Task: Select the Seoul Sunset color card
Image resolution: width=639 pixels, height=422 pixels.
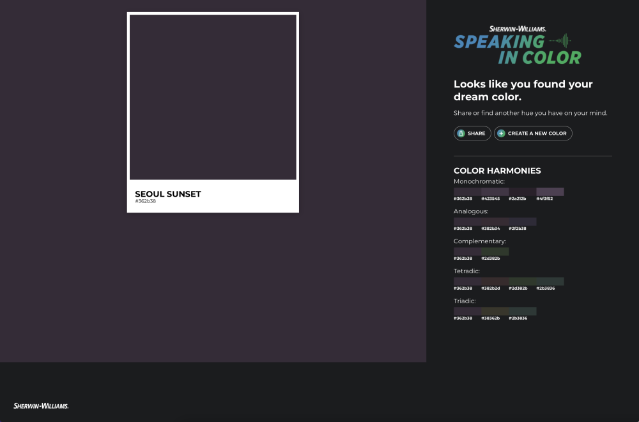Action: [x=213, y=112]
